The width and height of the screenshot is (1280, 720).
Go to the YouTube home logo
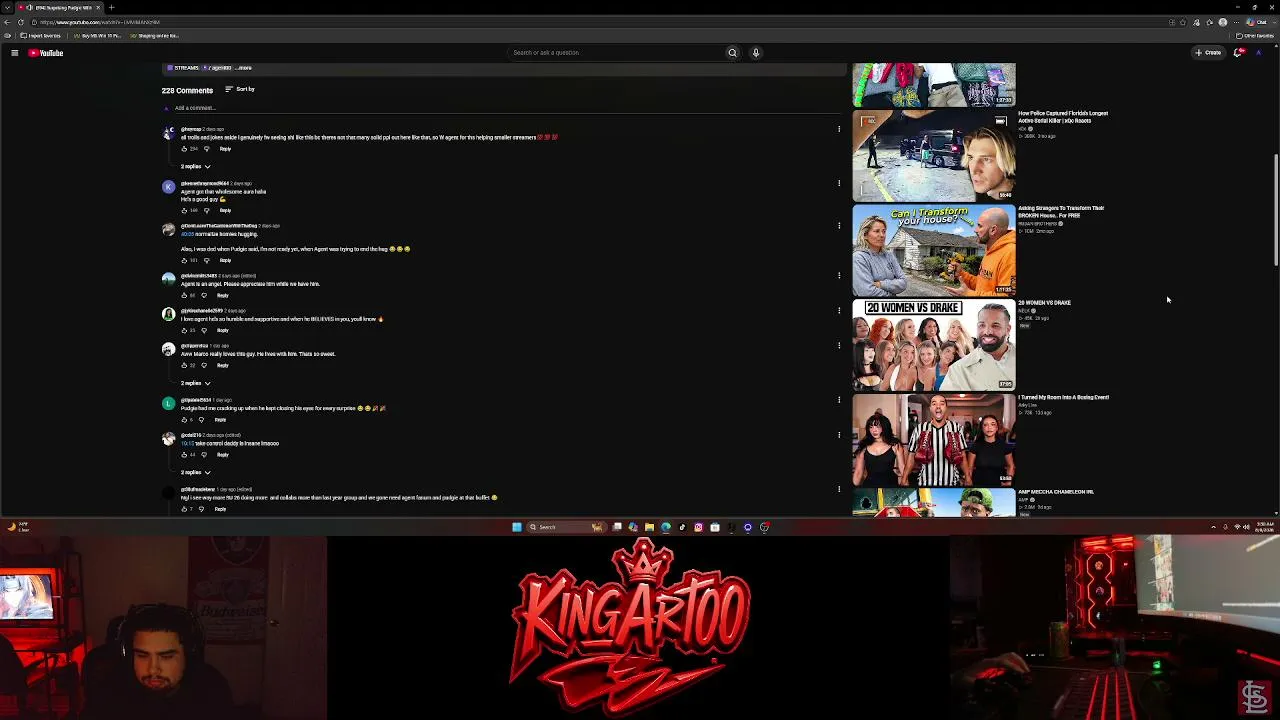coord(46,53)
